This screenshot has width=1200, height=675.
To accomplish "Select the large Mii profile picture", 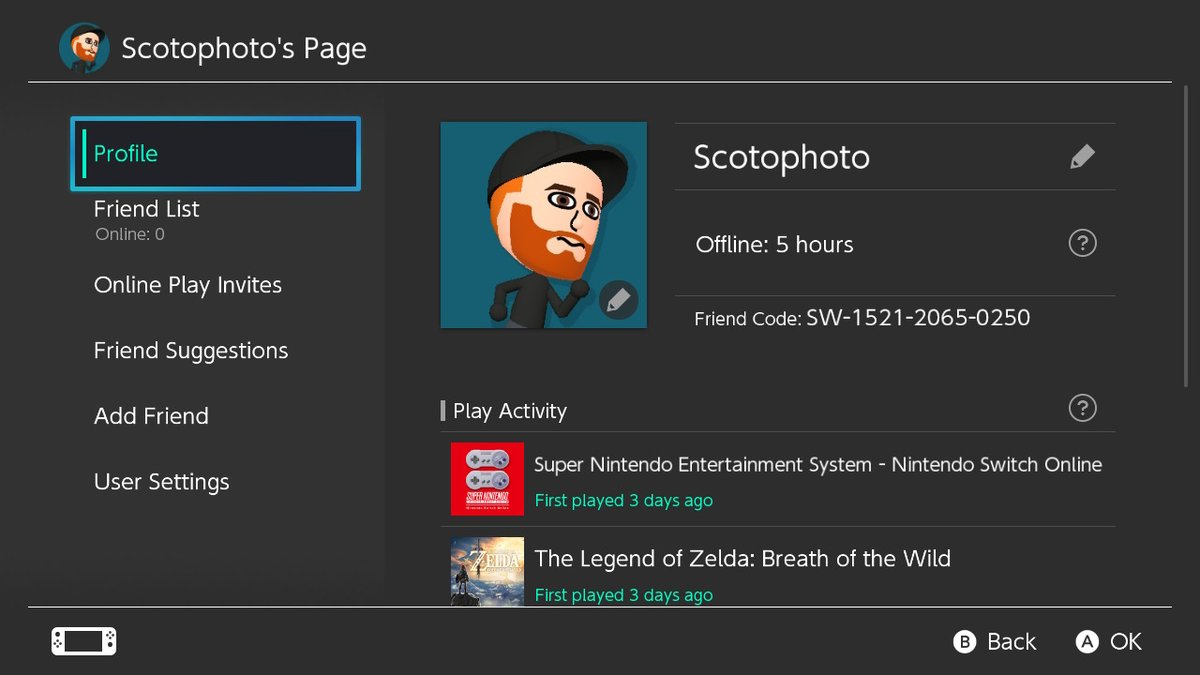I will click(544, 225).
